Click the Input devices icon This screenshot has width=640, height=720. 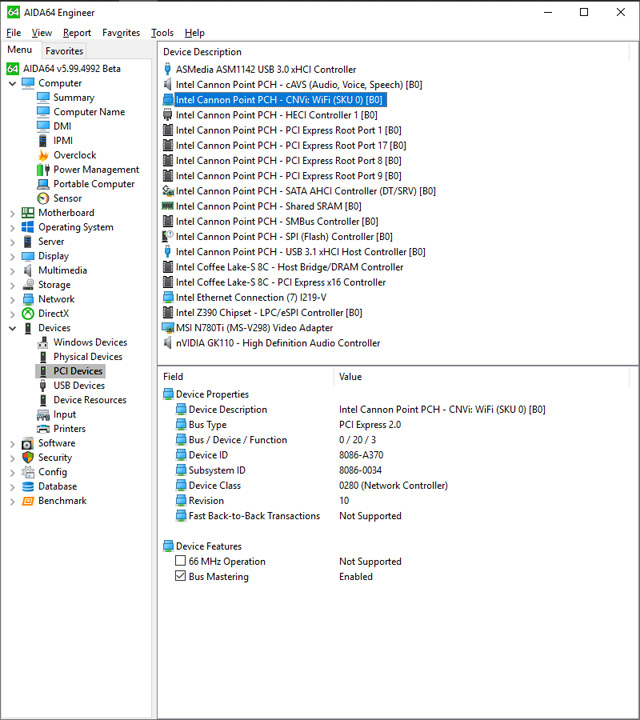tap(43, 415)
